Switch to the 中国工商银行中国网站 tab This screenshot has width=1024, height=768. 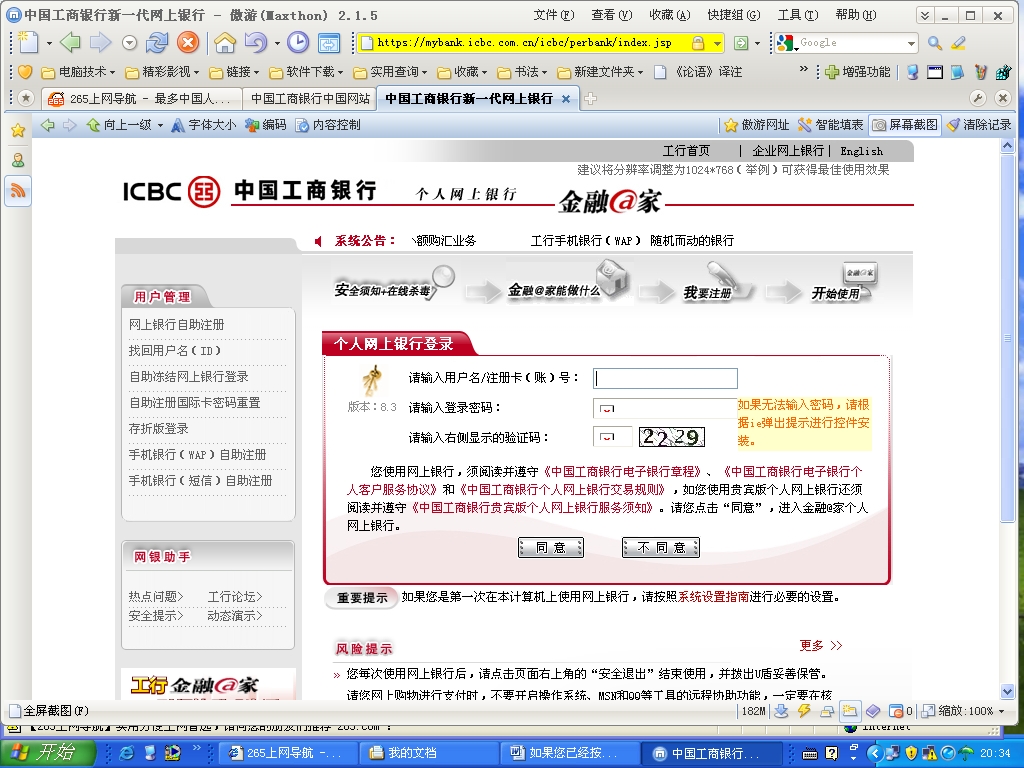[310, 99]
